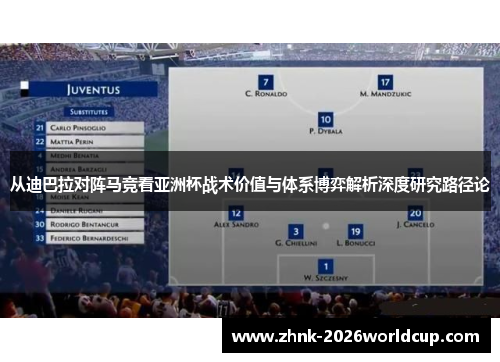
Task: Click the Alex Sandro name label
Action: pyautogui.click(x=236, y=225)
